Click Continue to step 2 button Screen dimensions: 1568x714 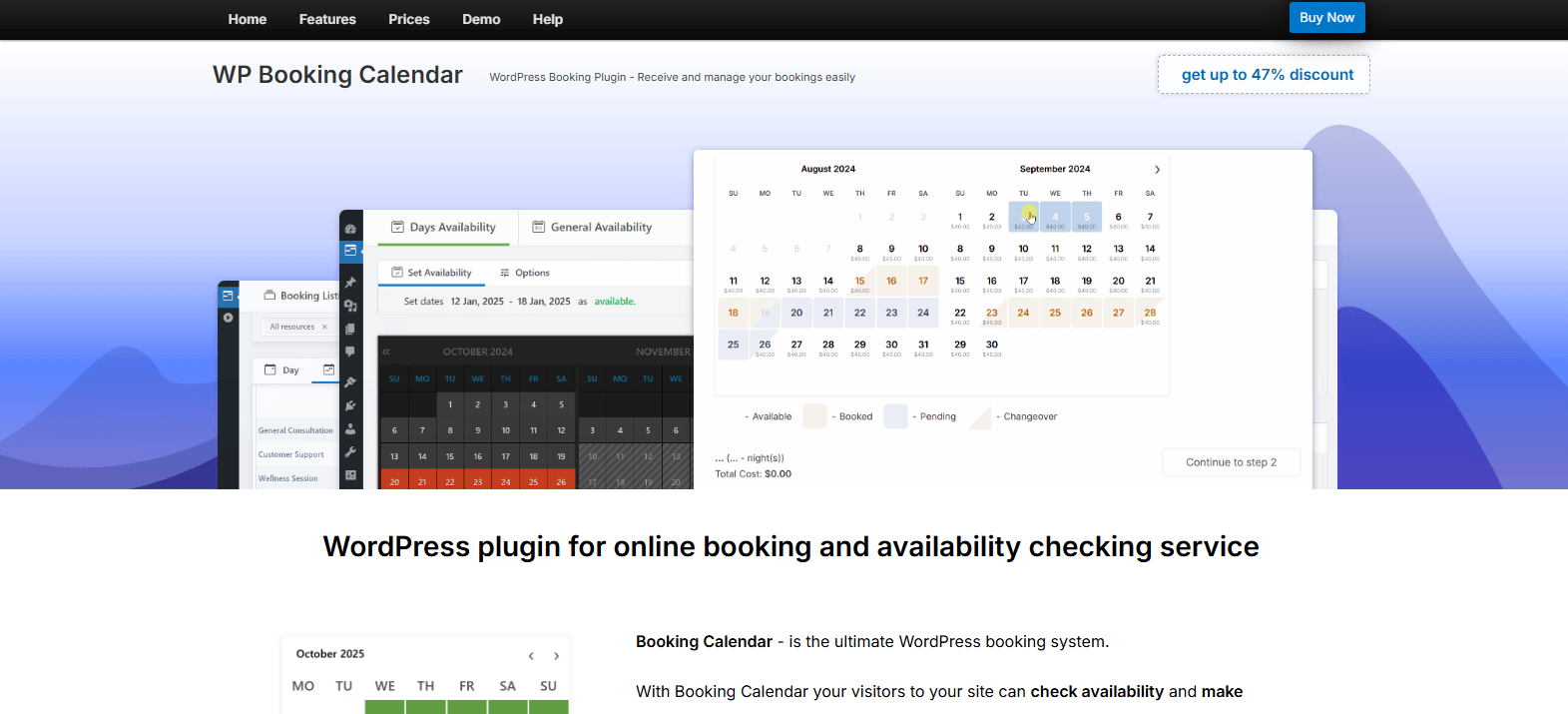[x=1231, y=462]
